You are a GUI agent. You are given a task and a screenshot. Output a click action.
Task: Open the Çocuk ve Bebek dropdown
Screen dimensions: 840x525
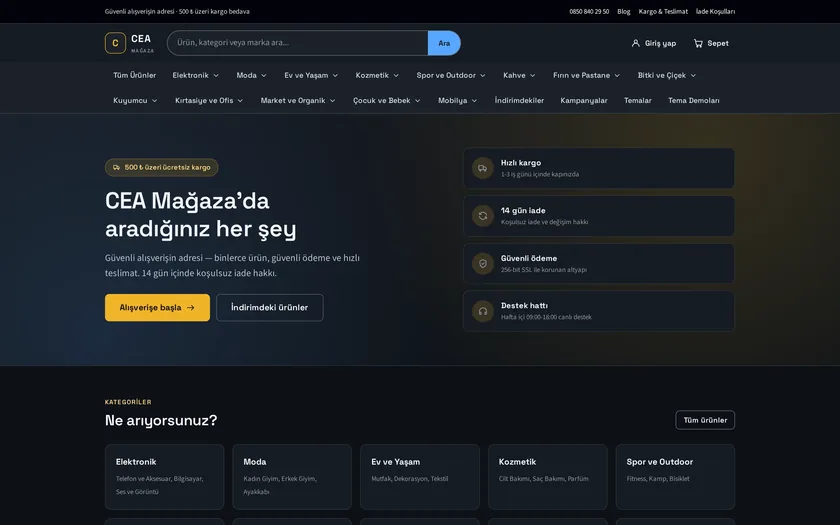tap(386, 101)
